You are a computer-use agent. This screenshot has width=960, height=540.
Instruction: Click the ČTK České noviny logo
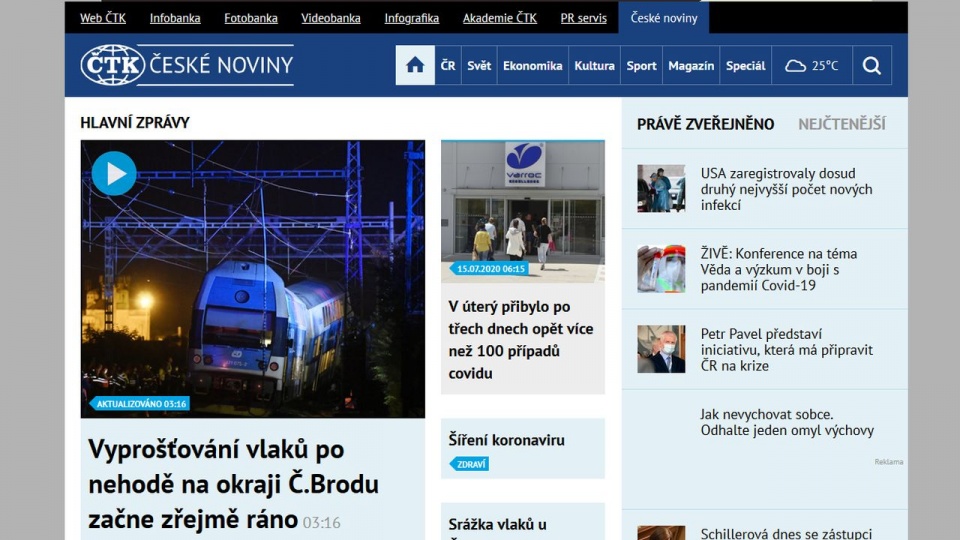point(187,65)
